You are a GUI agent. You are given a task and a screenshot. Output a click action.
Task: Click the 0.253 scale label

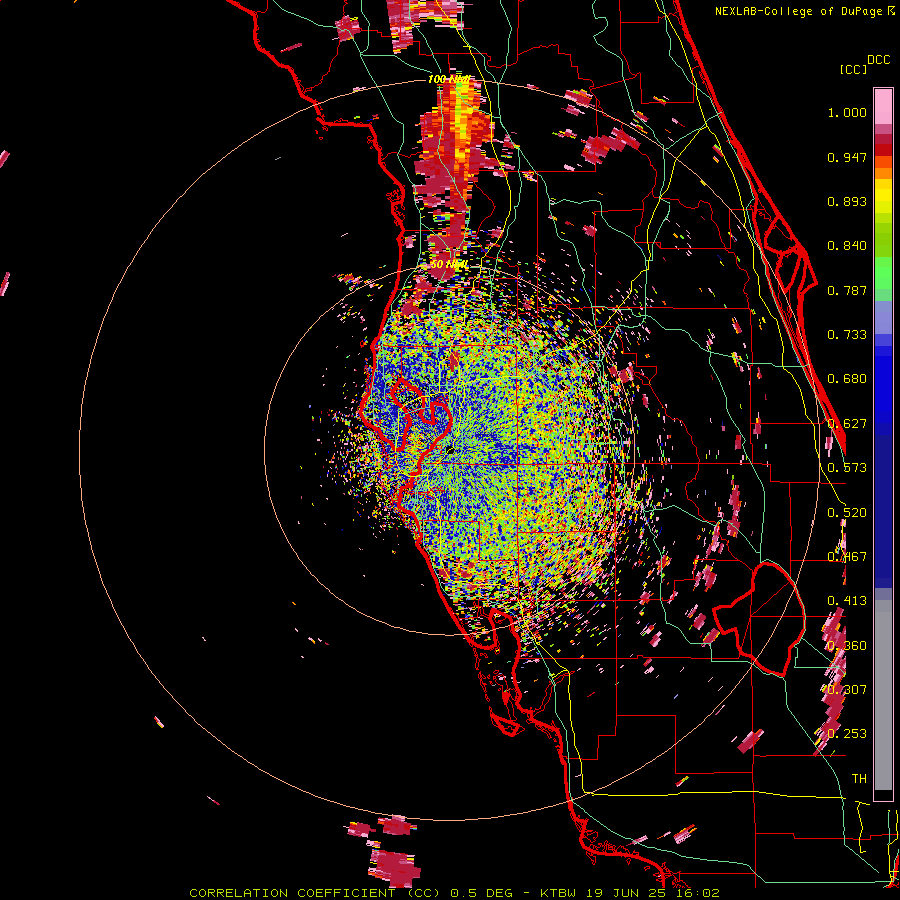coord(847,734)
